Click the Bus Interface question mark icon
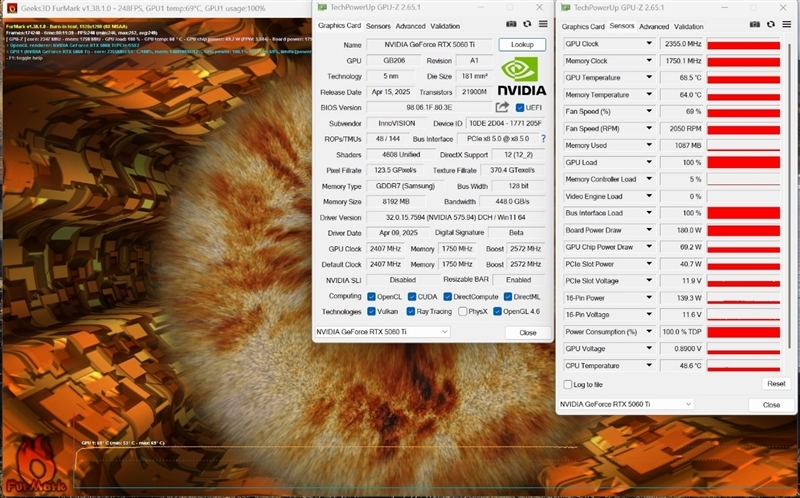The image size is (800, 498). point(543,139)
